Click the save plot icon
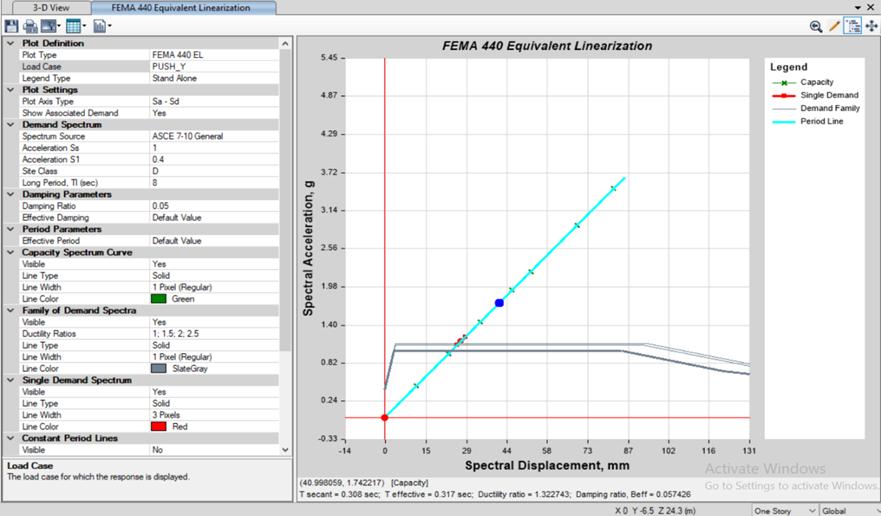 point(11,26)
